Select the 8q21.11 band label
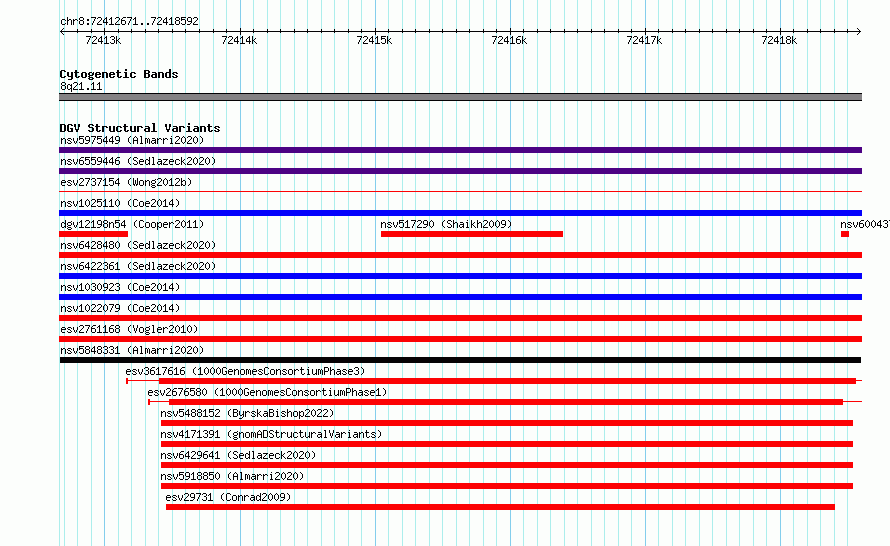The image size is (890, 546). pos(81,86)
